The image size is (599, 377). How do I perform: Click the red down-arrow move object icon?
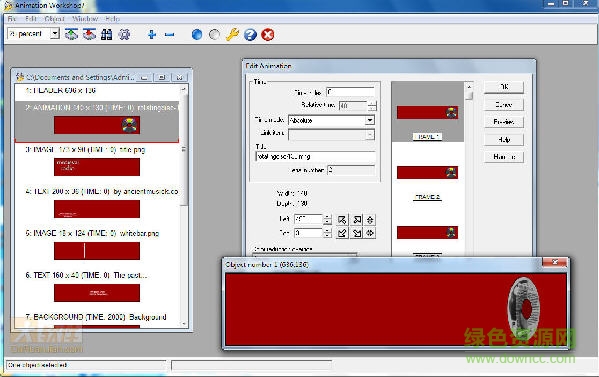click(89, 34)
